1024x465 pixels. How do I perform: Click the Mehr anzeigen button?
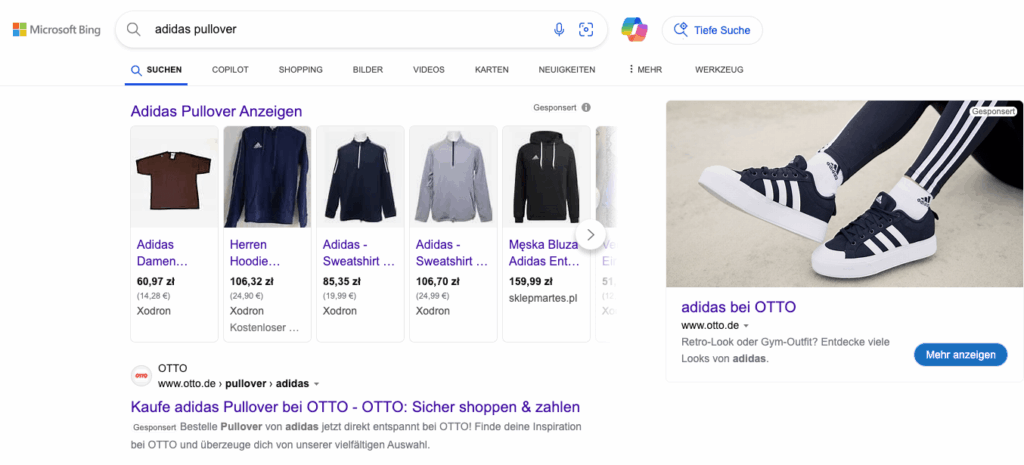click(961, 355)
